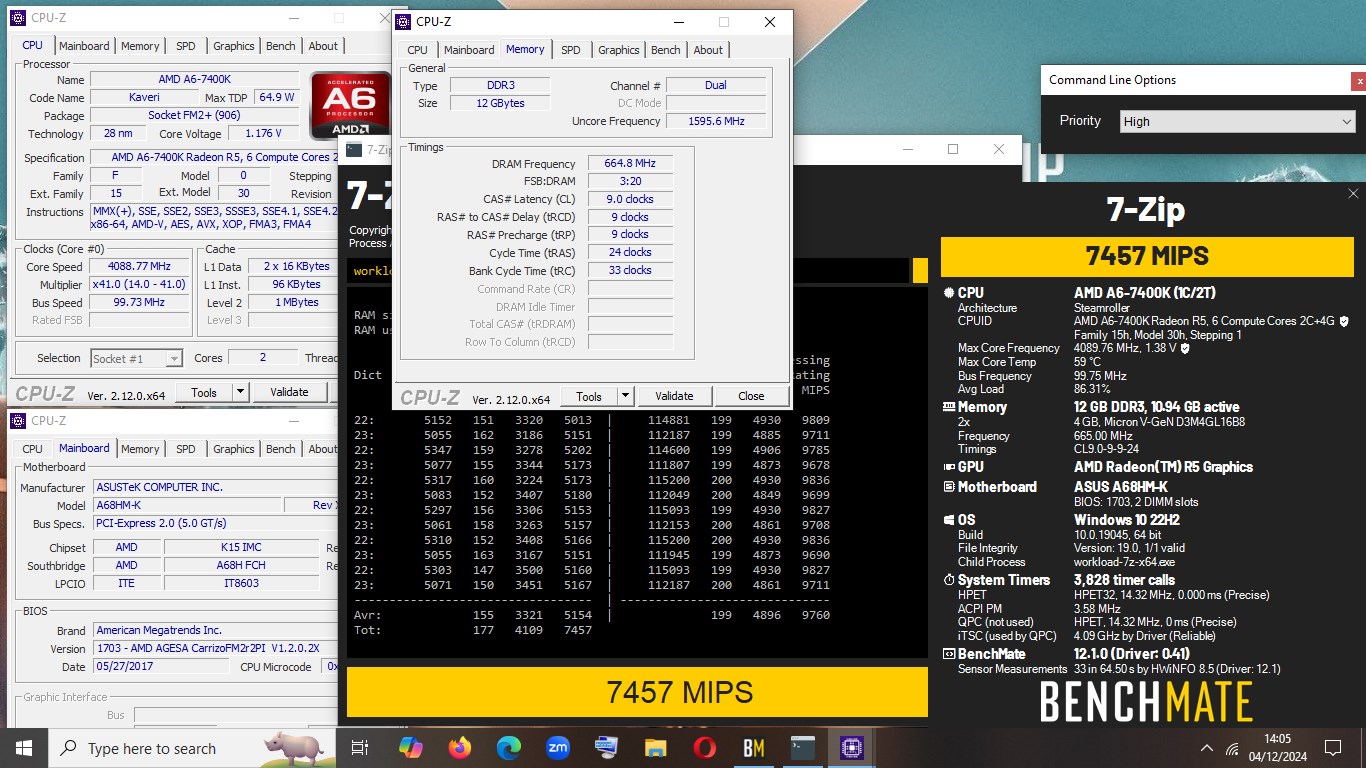Click the shield icon beside the CPUID value
The height and width of the screenshot is (768, 1366).
(x=1344, y=321)
